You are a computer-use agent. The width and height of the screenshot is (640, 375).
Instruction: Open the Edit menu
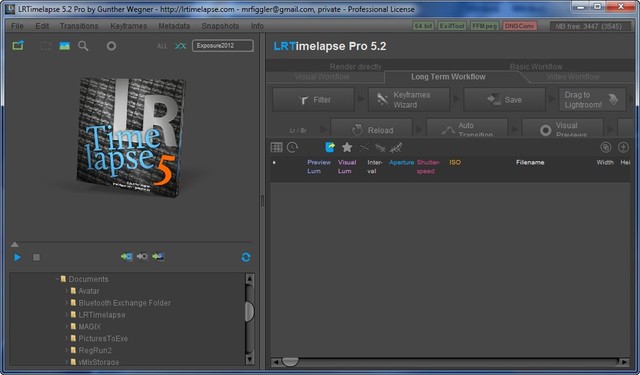(x=42, y=26)
